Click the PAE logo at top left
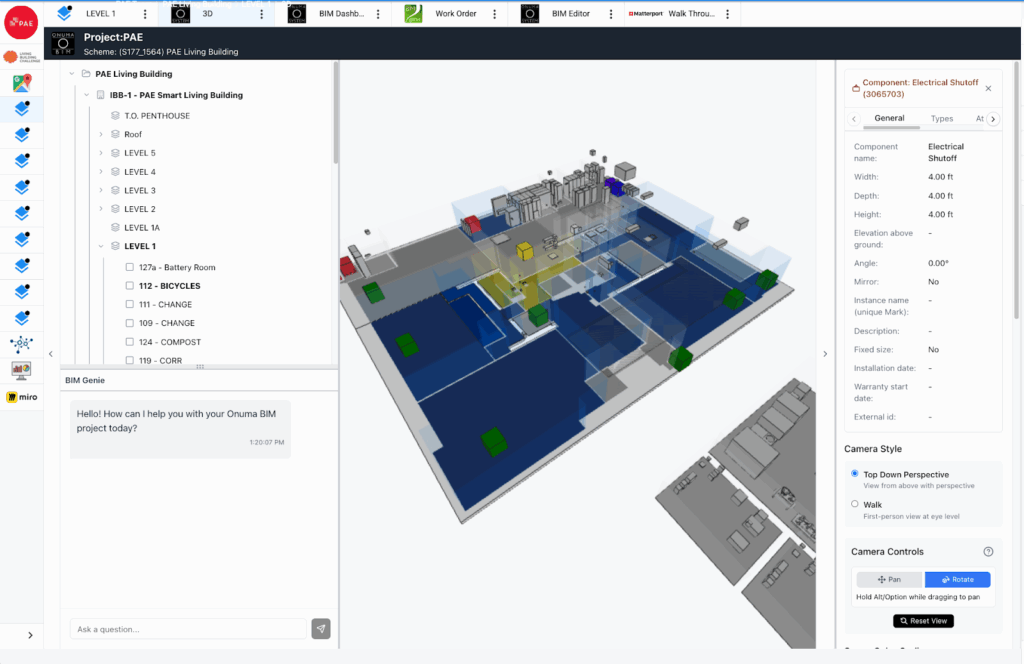 click(x=21, y=22)
